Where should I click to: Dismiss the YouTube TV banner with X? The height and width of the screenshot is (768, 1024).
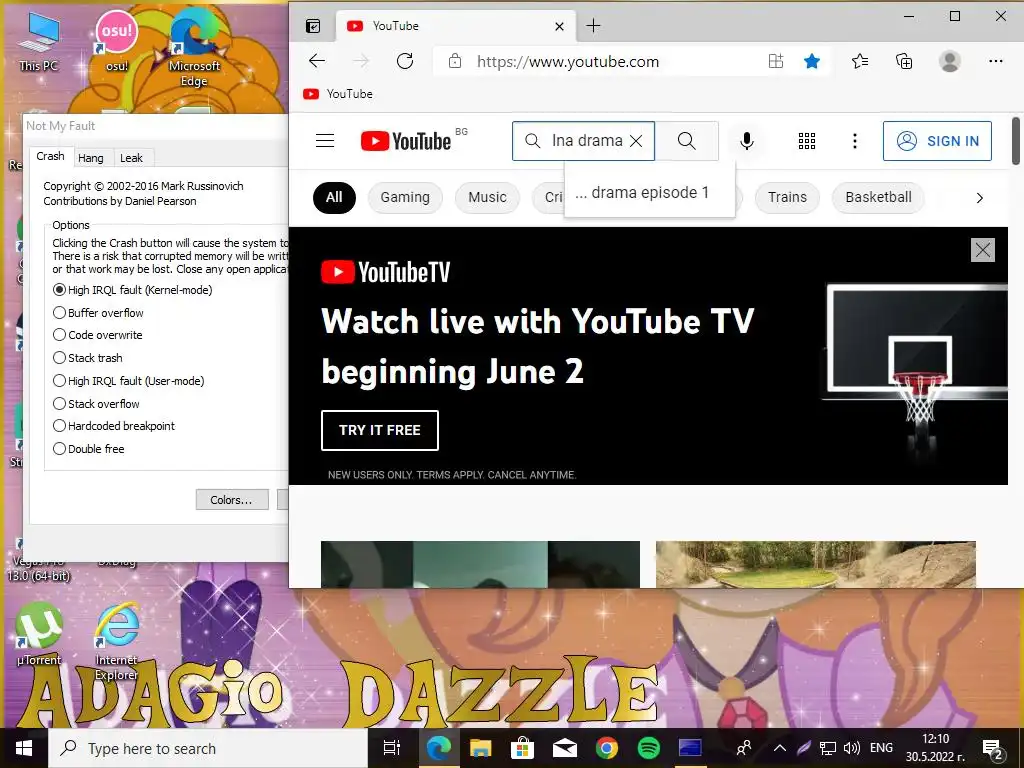point(983,250)
